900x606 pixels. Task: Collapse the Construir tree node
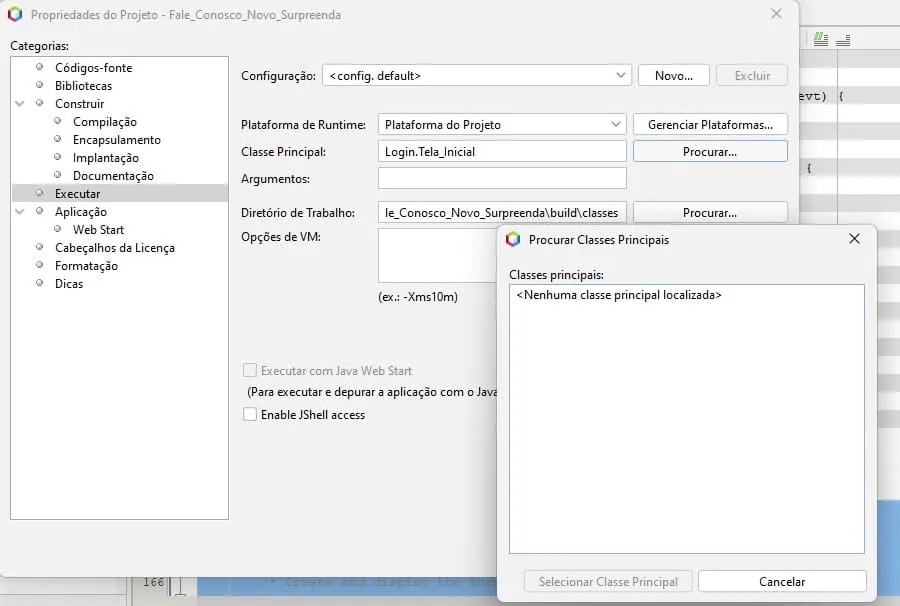[x=21, y=104]
